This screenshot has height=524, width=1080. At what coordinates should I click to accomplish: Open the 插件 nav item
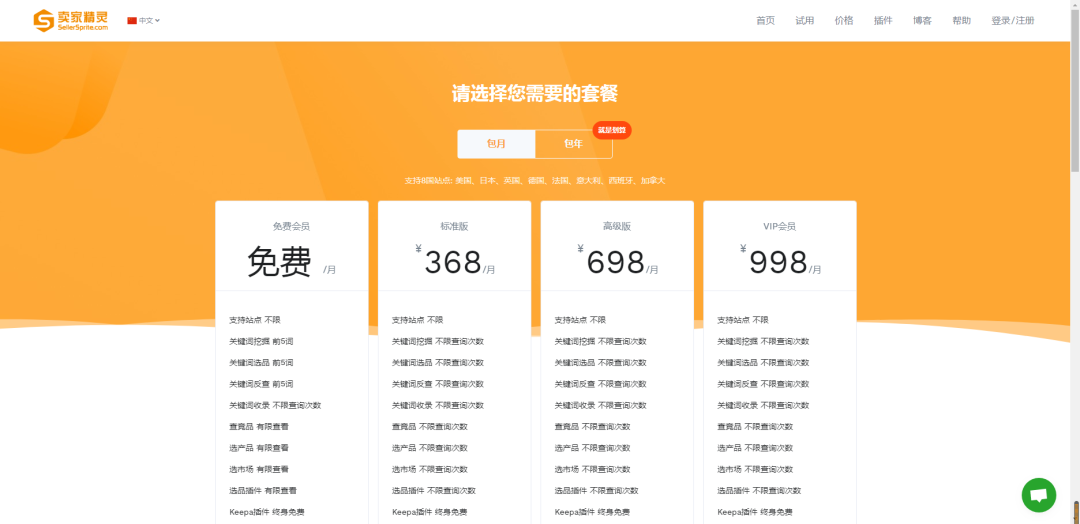tap(883, 21)
